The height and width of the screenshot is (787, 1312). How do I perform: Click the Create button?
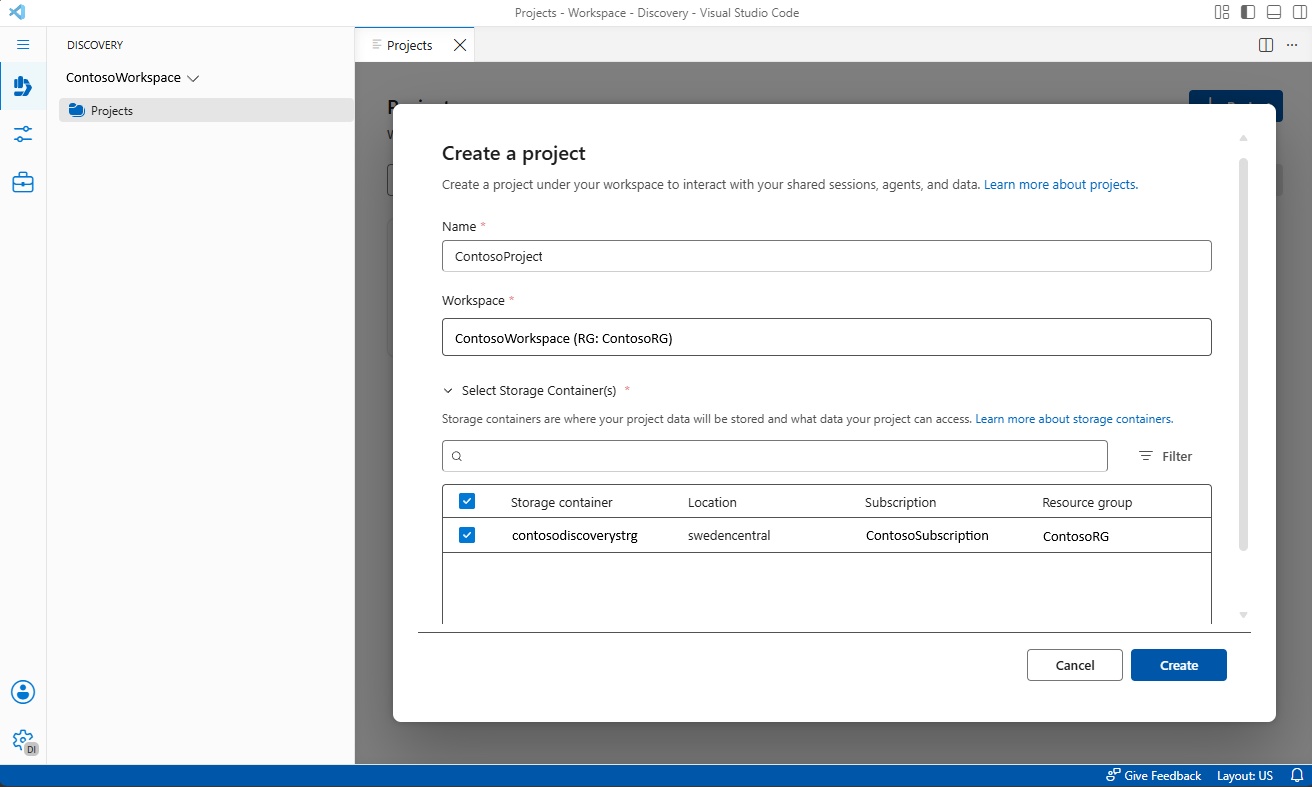click(1179, 665)
